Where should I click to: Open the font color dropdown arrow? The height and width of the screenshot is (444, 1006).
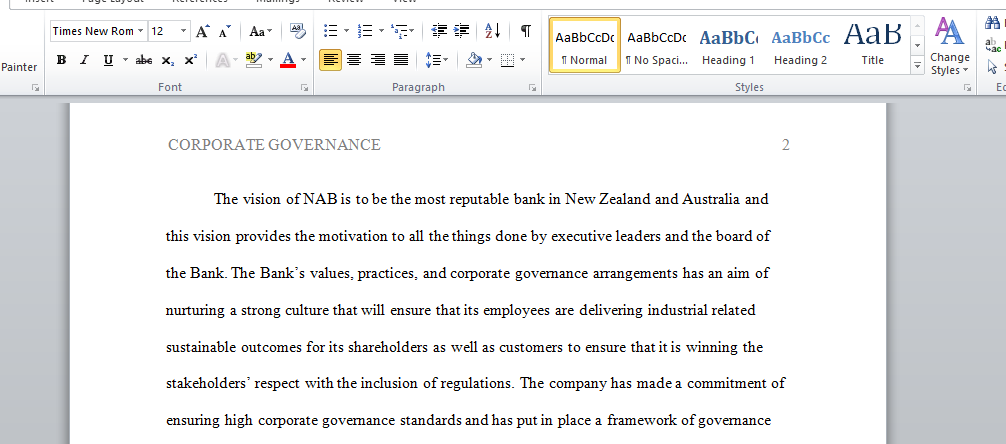[x=303, y=60]
